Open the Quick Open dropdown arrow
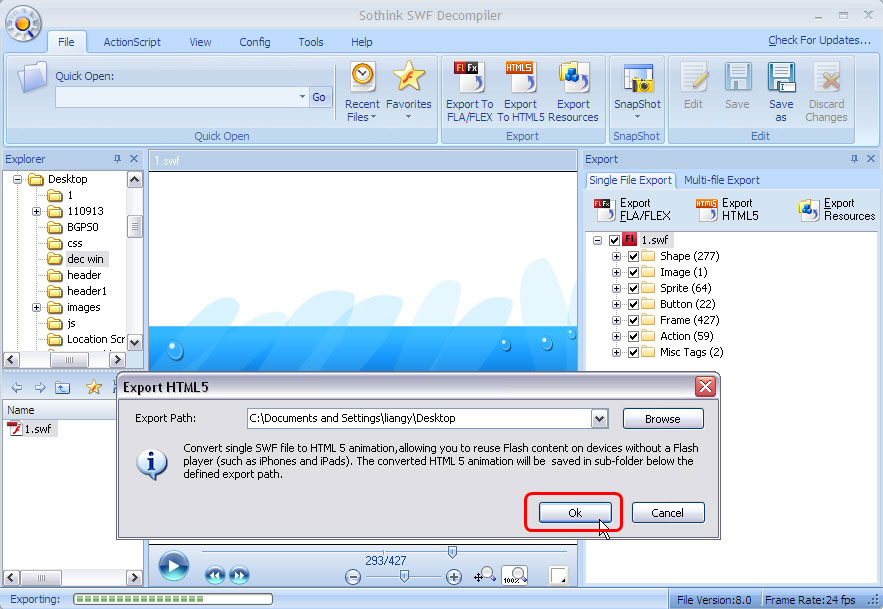This screenshot has width=883, height=609. tap(302, 97)
